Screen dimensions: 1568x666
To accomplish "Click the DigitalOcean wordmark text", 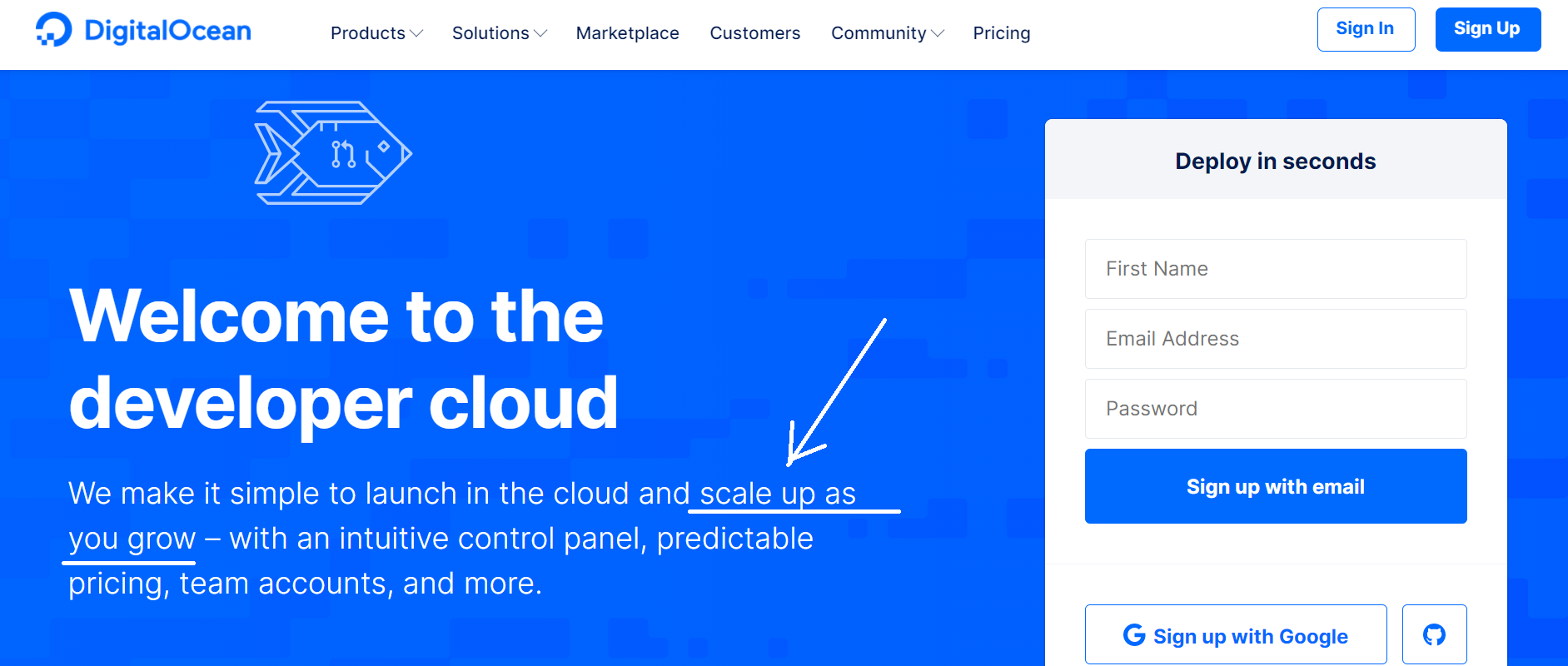I will 167,31.
